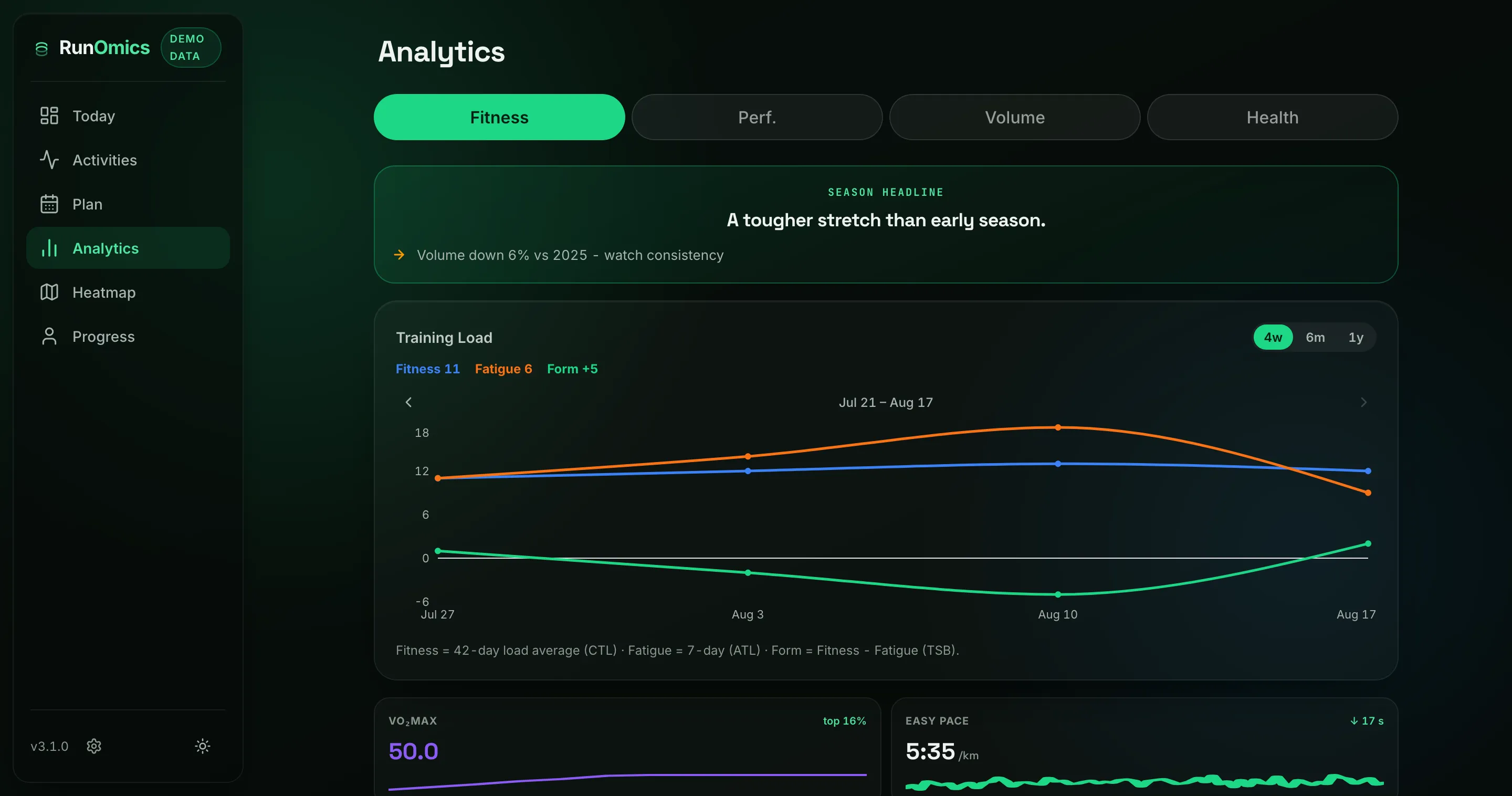Image resolution: width=1512 pixels, height=796 pixels.
Task: Open the Easy Pace 5:35 card
Action: click(x=1144, y=747)
